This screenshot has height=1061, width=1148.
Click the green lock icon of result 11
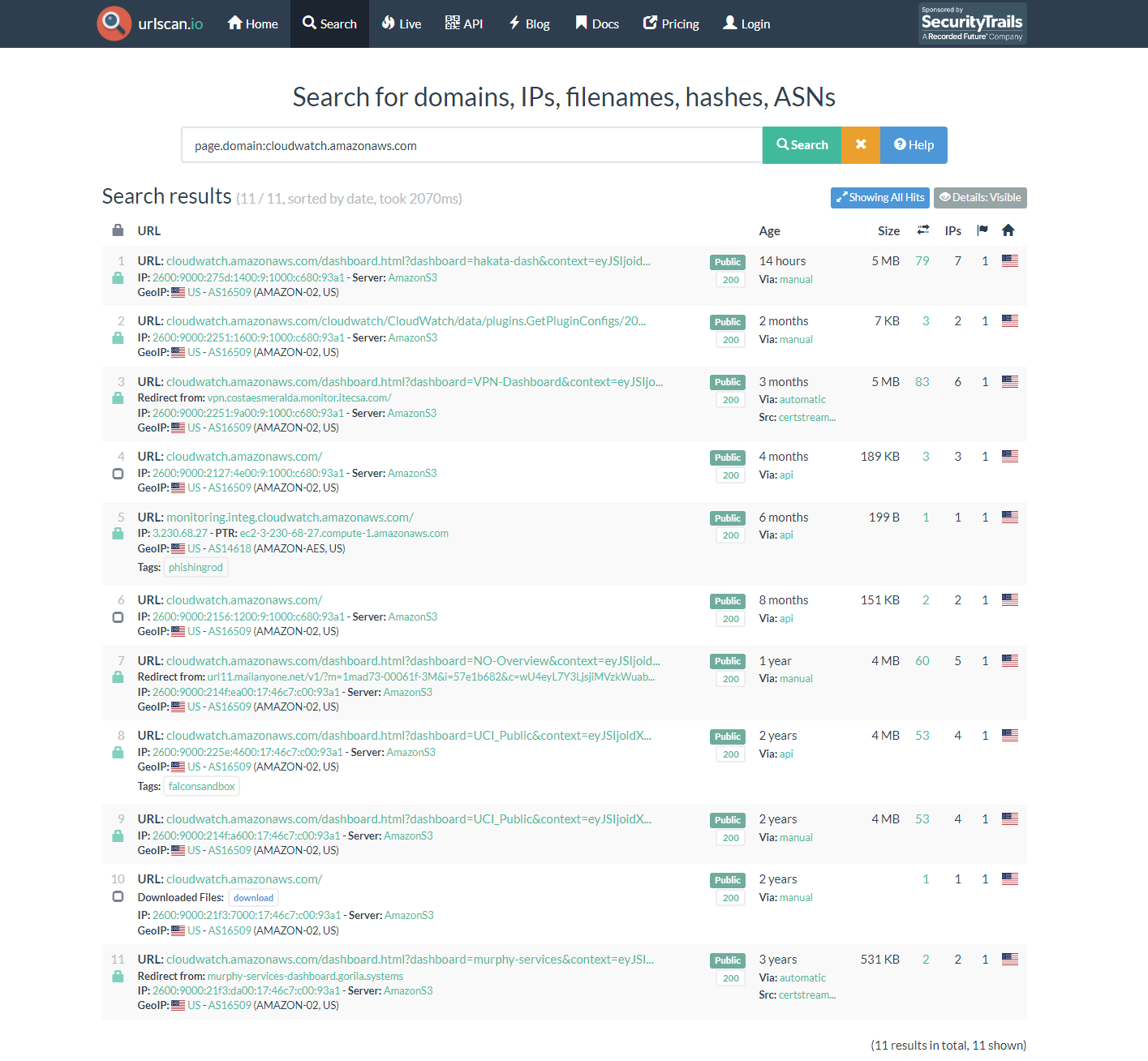[118, 977]
